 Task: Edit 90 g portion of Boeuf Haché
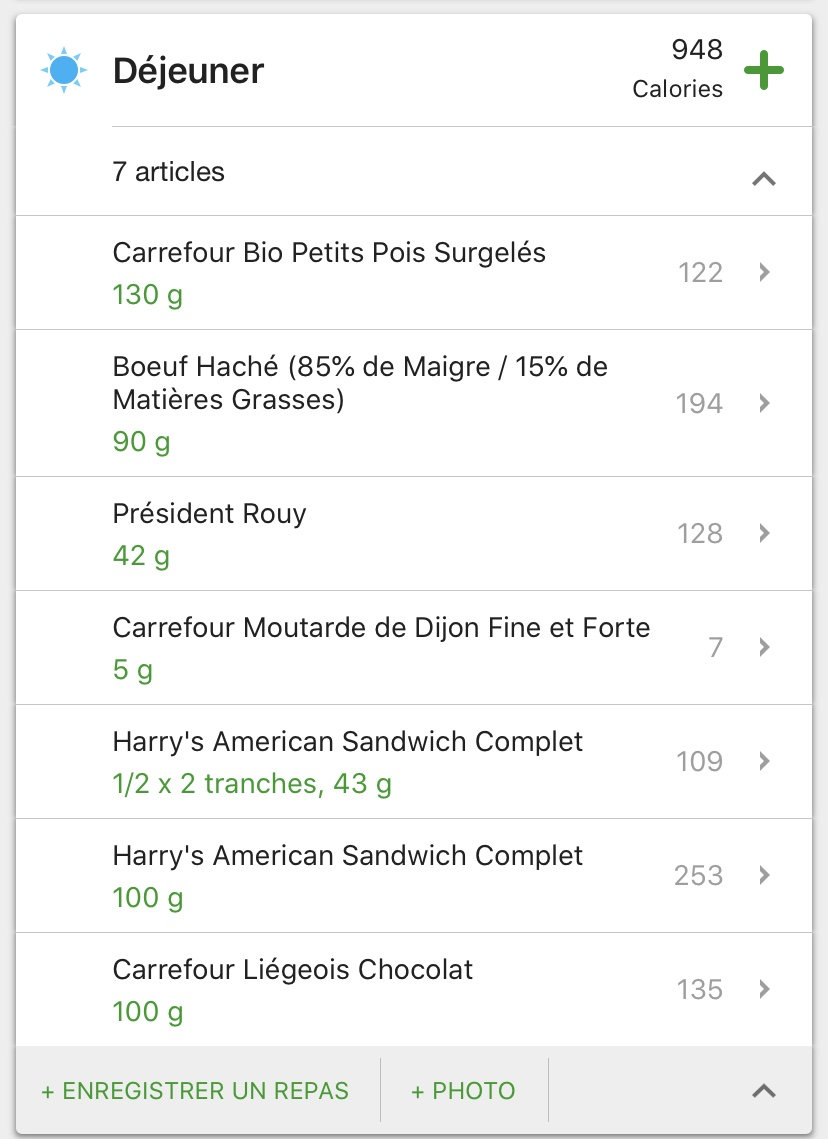[141, 441]
